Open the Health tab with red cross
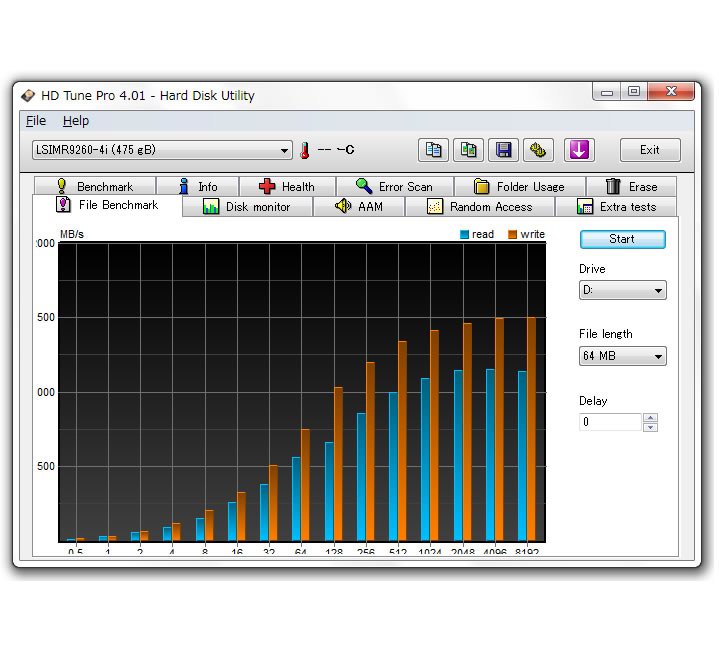 point(286,186)
